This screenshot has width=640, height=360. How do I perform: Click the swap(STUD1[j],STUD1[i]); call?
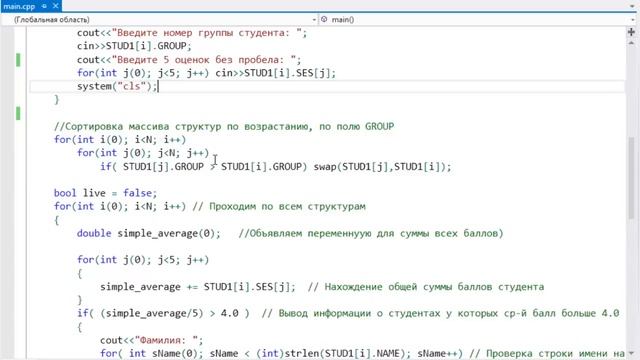click(x=382, y=167)
